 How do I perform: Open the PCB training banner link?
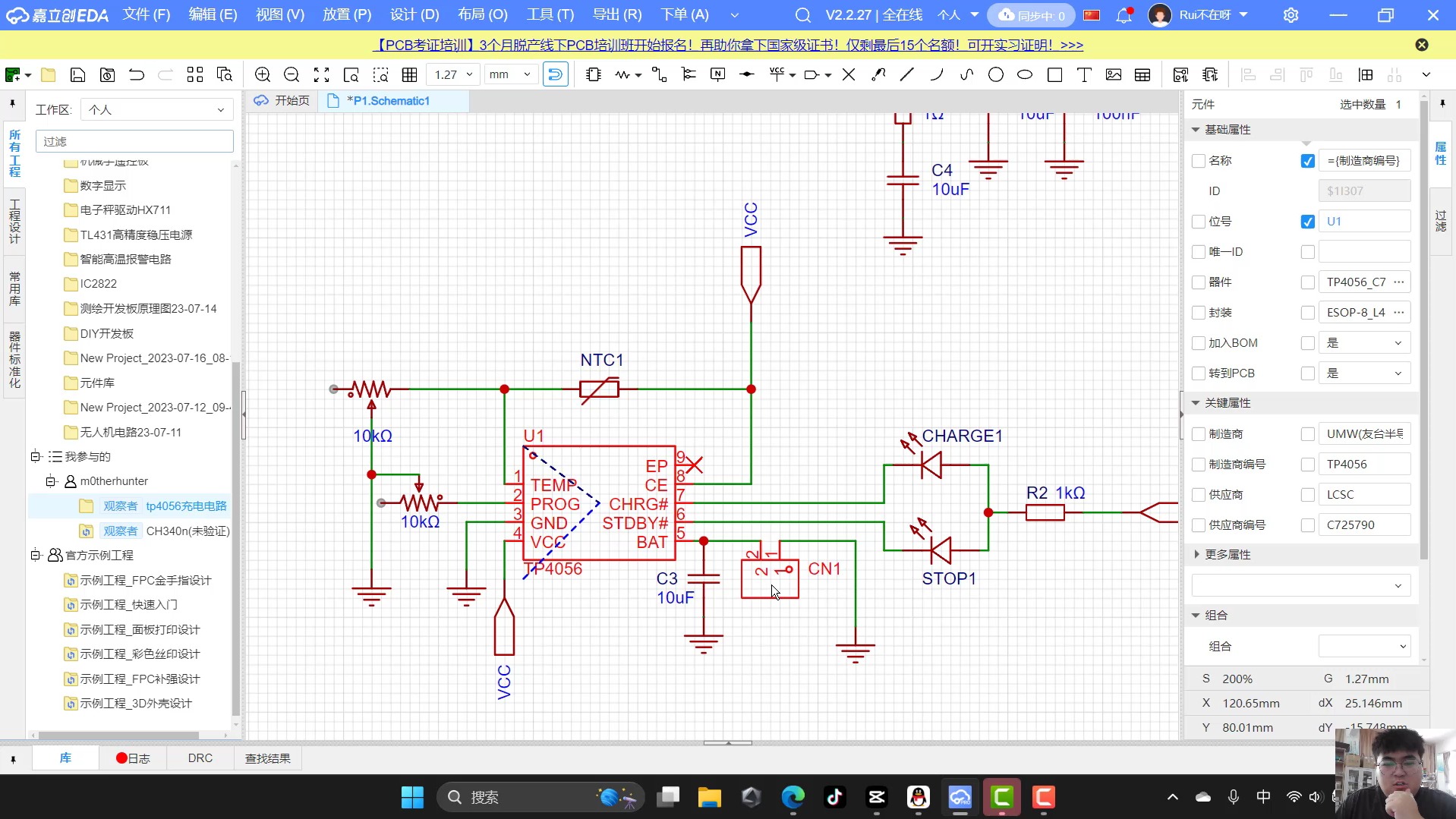coord(727,45)
